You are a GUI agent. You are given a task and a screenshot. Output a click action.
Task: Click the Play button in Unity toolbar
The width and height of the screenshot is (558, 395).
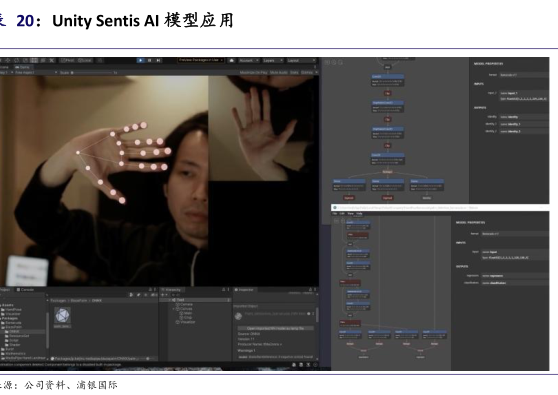point(141,60)
